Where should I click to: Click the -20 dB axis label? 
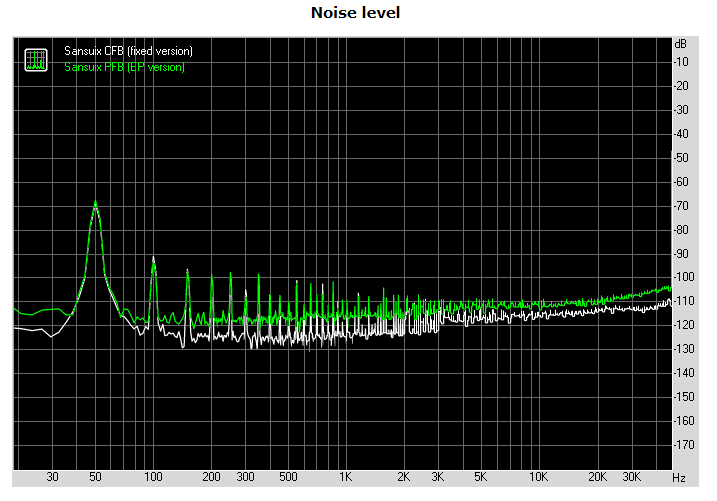[x=682, y=86]
